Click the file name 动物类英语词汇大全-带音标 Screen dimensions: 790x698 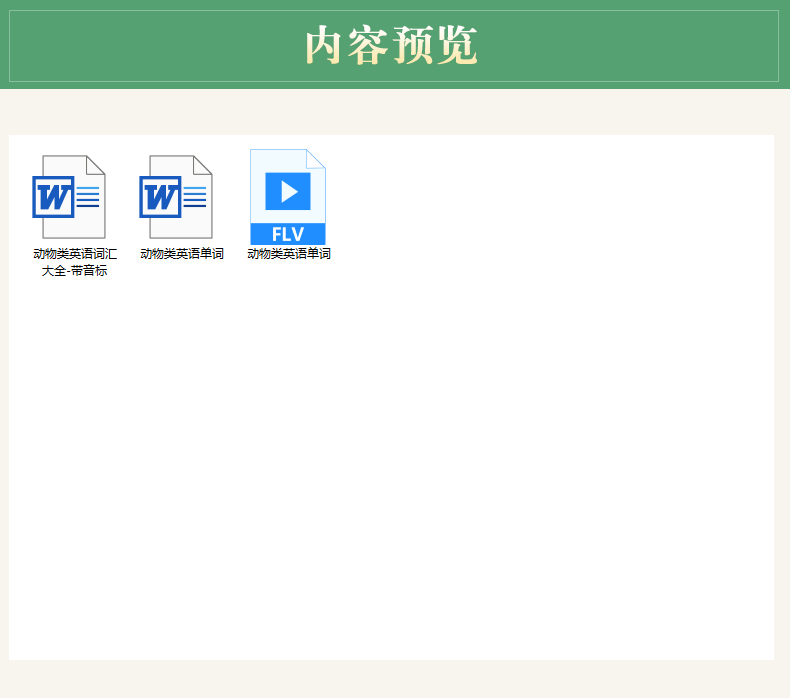[75, 262]
